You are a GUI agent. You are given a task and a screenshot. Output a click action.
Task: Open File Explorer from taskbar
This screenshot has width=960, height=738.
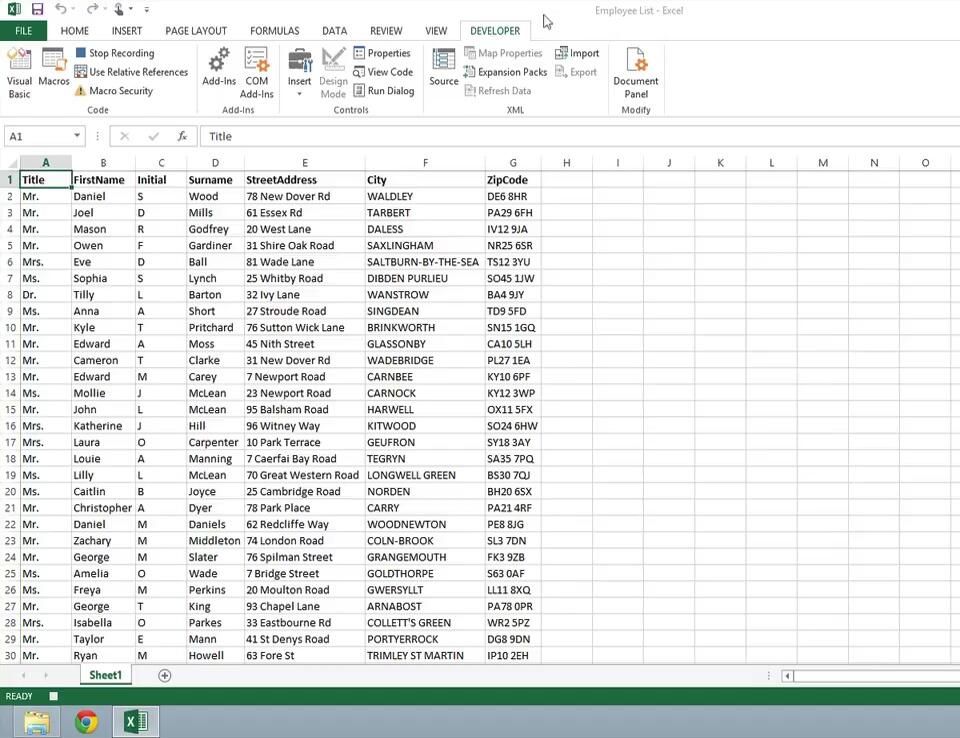coord(37,722)
